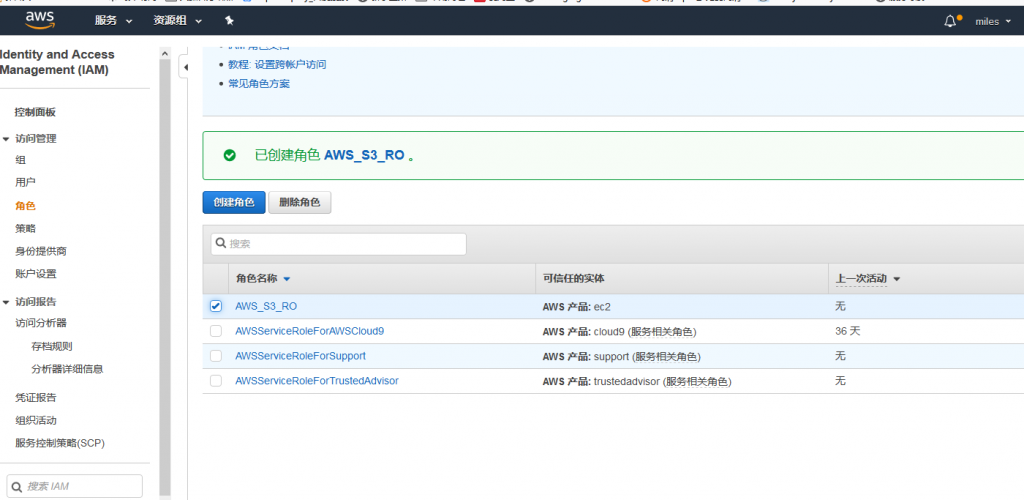This screenshot has width=1024, height=500.
Task: Click the green success checkmark icon
Action: coord(229,155)
